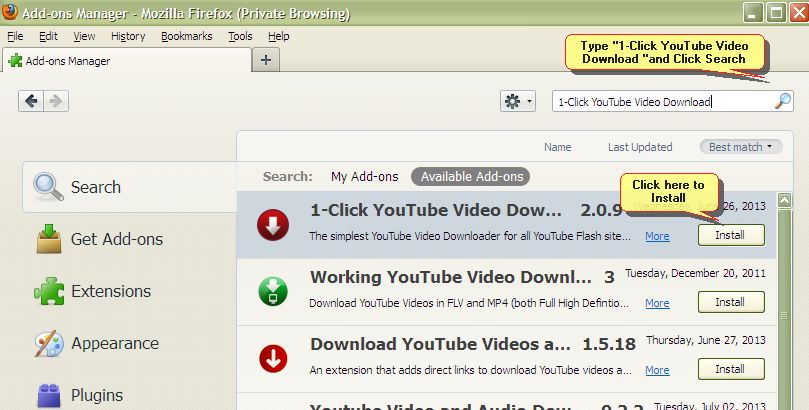Image resolution: width=809 pixels, height=410 pixels.
Task: Click the Get Add-ons box icon
Action: pyautogui.click(x=49, y=238)
